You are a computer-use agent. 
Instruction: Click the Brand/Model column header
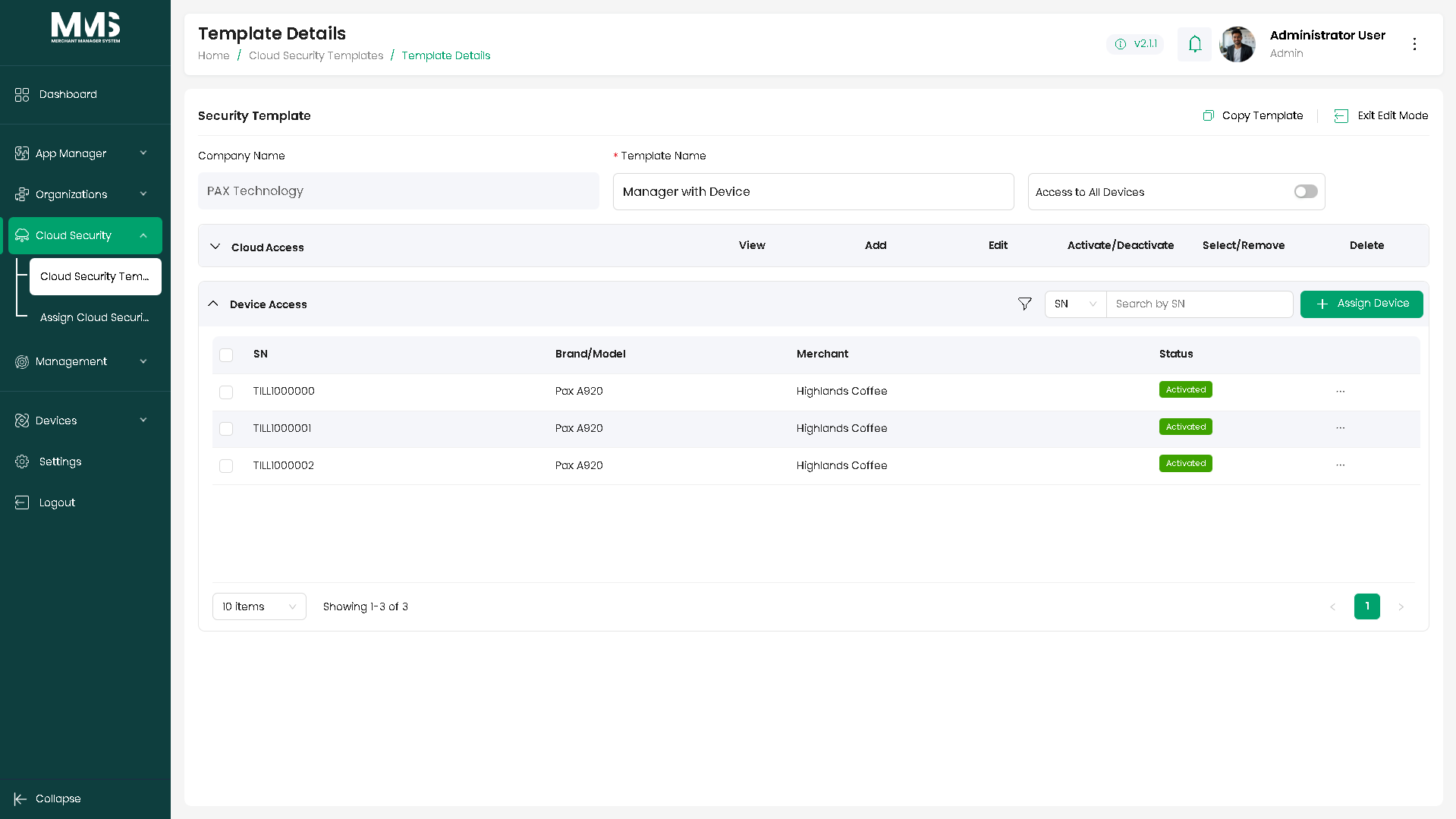pyautogui.click(x=590, y=354)
